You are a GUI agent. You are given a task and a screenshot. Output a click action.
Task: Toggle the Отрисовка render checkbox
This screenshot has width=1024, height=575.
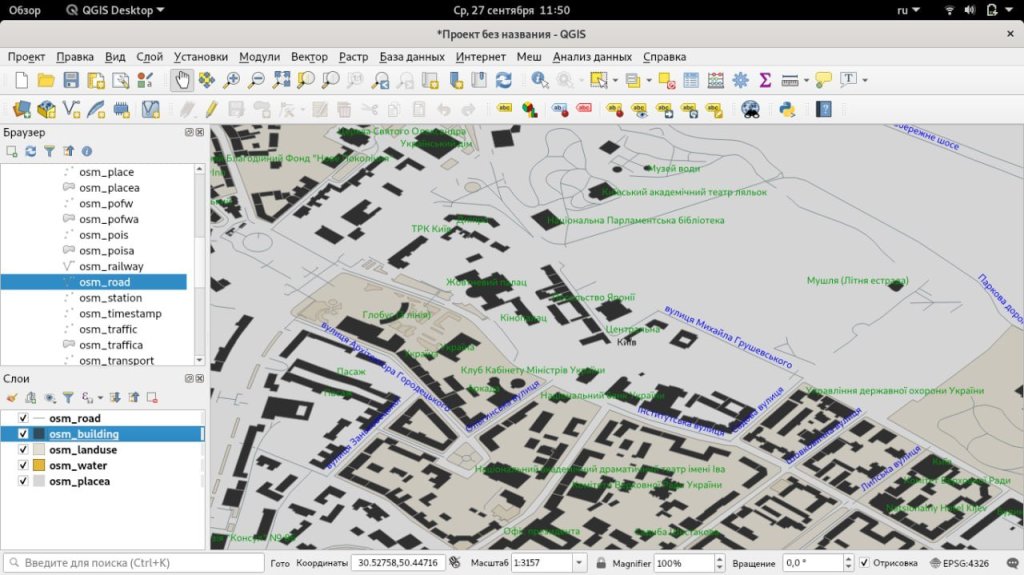point(864,563)
